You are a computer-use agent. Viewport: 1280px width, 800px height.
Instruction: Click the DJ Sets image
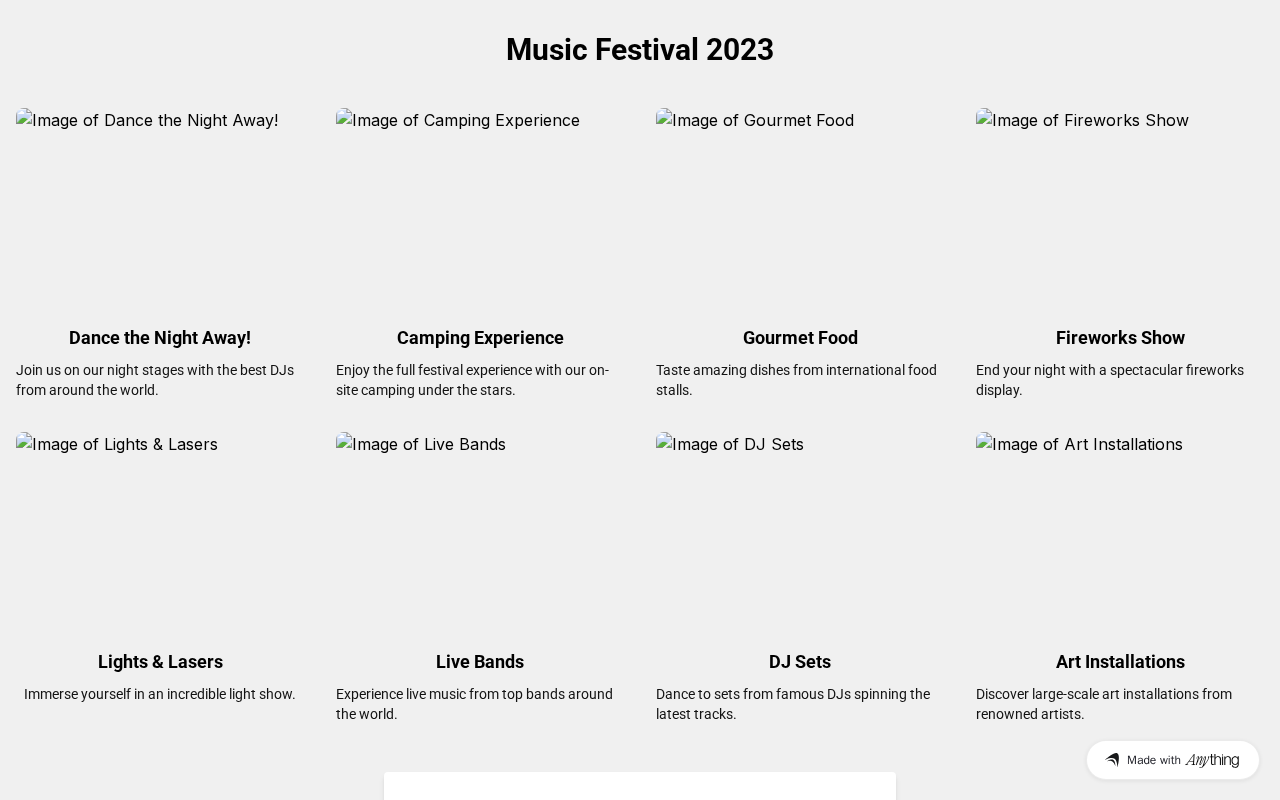800,532
